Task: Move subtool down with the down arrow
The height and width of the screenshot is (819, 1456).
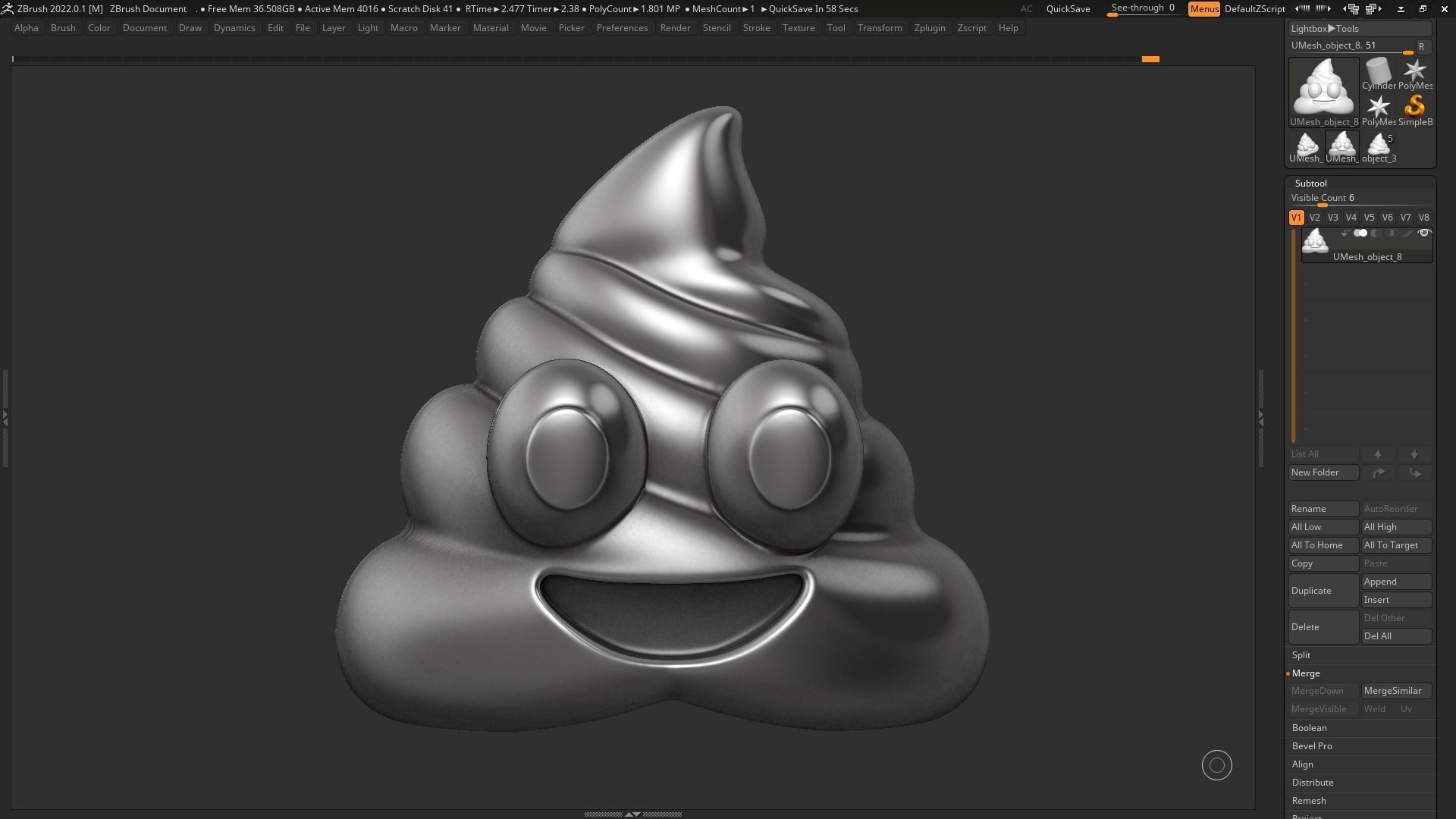Action: click(x=1414, y=454)
